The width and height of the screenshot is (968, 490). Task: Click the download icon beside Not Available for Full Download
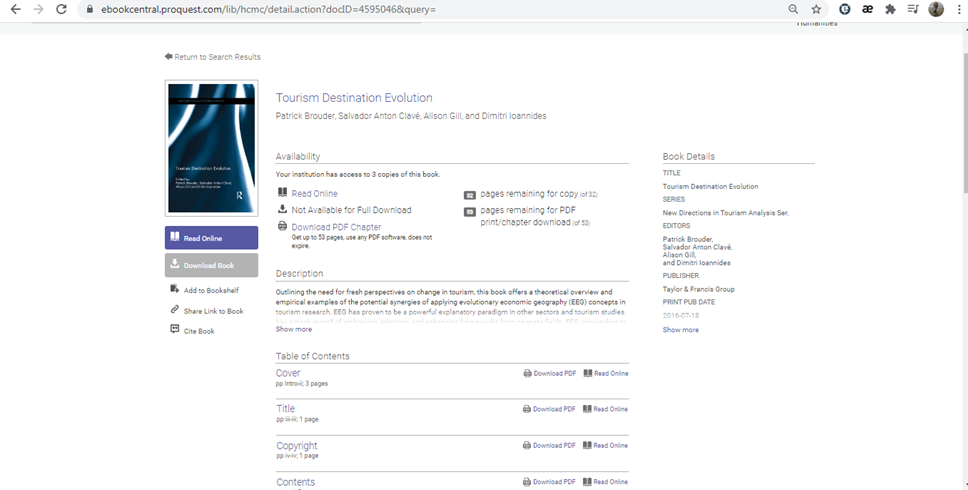click(282, 209)
